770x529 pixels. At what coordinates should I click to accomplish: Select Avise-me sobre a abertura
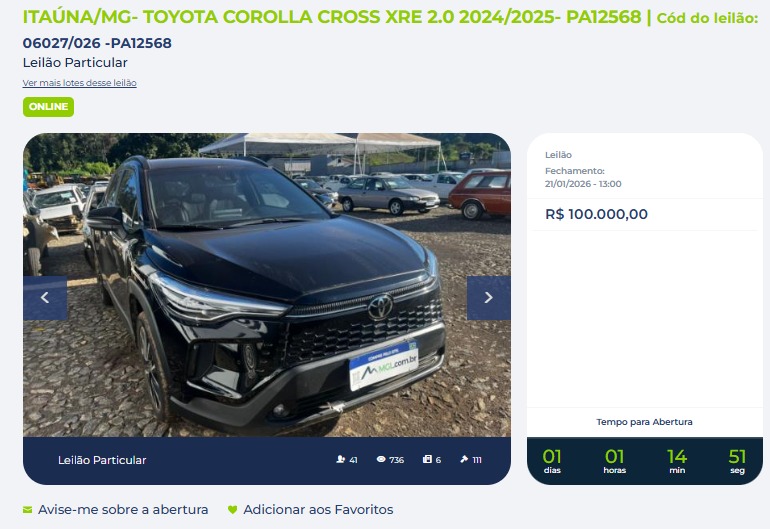tap(123, 510)
